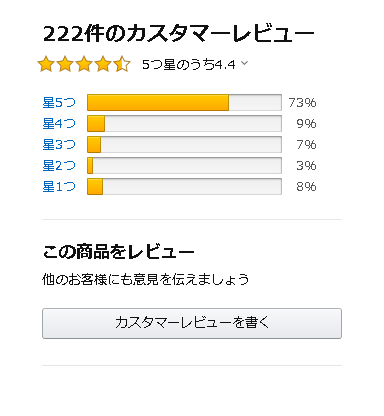Open the 星3つ reviews link
The image size is (384, 416).
coord(59,144)
